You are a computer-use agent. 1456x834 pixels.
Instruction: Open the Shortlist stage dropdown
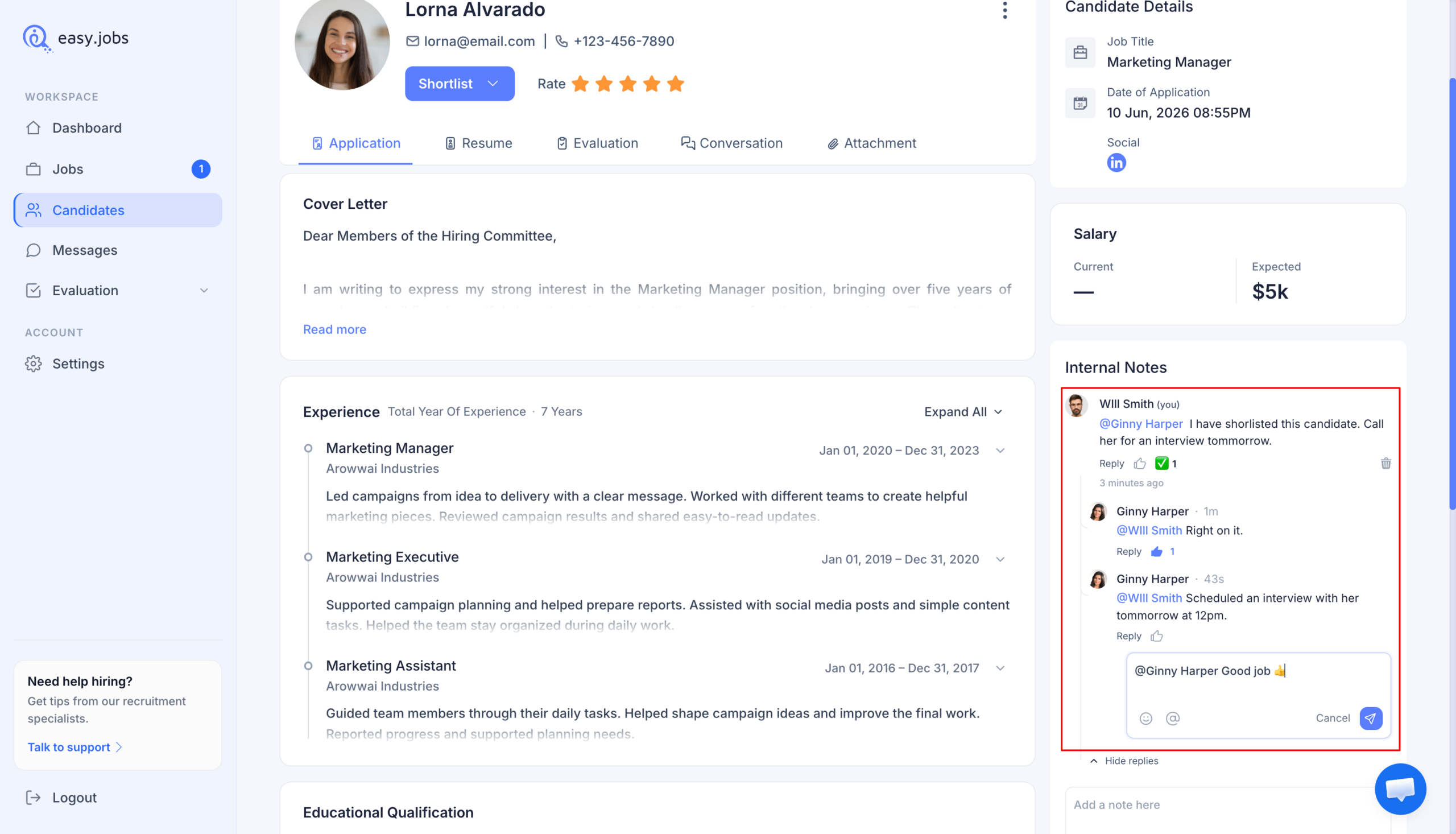click(459, 84)
